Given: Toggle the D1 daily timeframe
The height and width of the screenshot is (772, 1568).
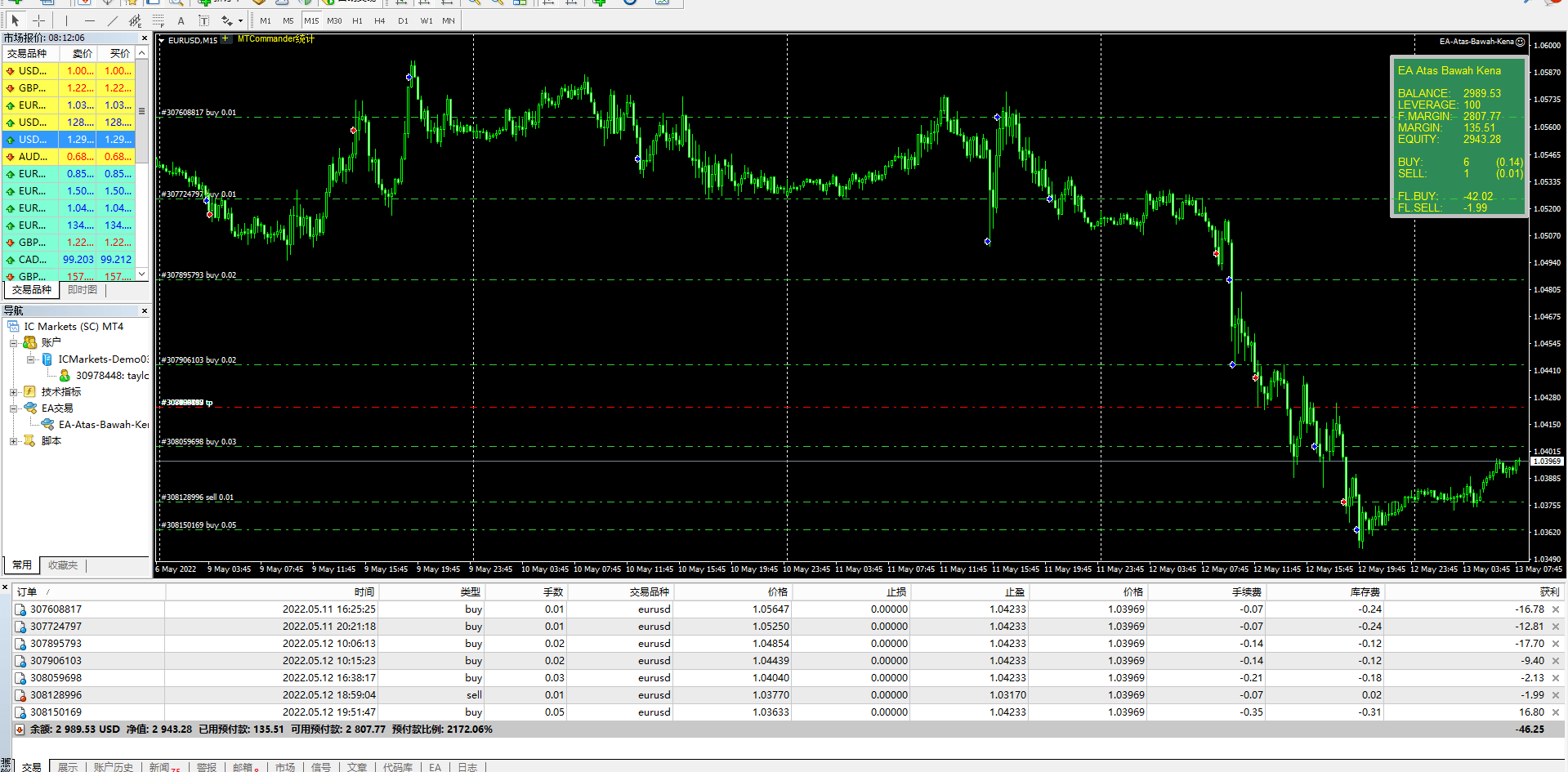Looking at the screenshot, I should [403, 20].
